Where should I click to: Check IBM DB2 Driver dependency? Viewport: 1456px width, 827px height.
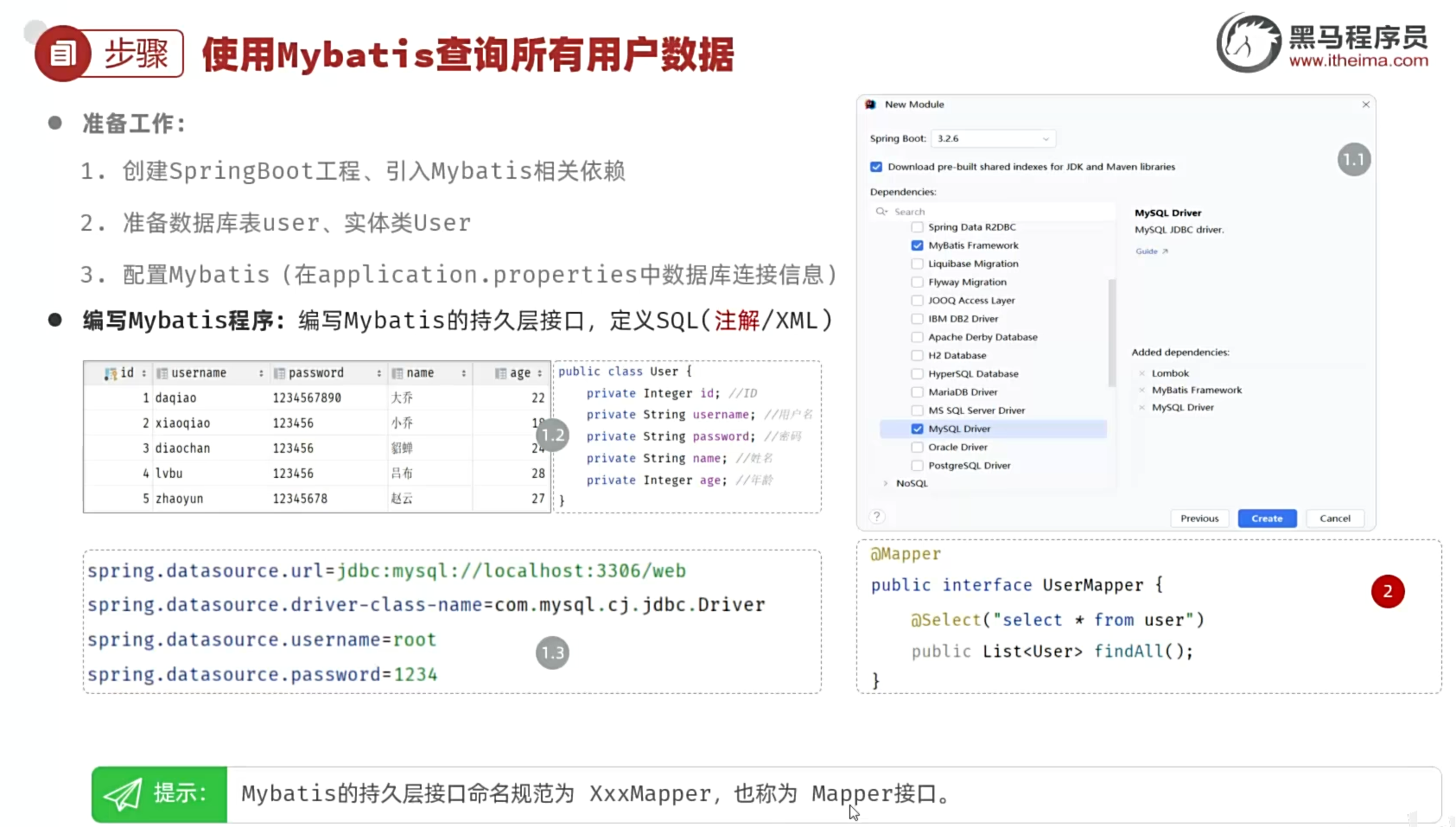(x=918, y=319)
